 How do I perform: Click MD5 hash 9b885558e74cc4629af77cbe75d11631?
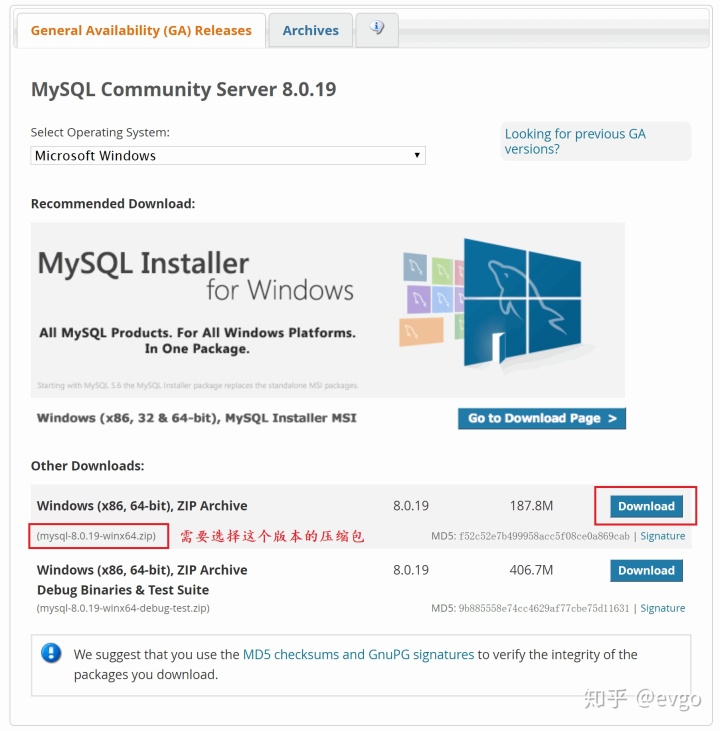(544, 608)
